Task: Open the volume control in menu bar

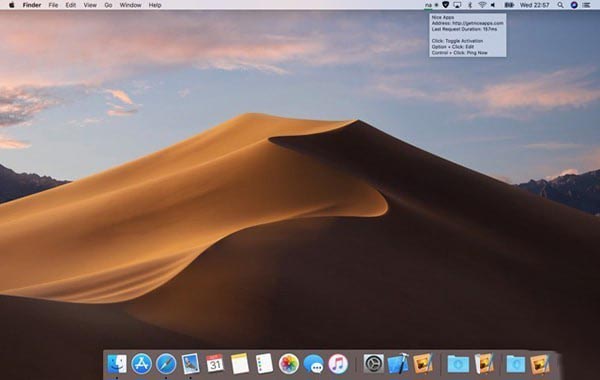Action: pos(493,5)
